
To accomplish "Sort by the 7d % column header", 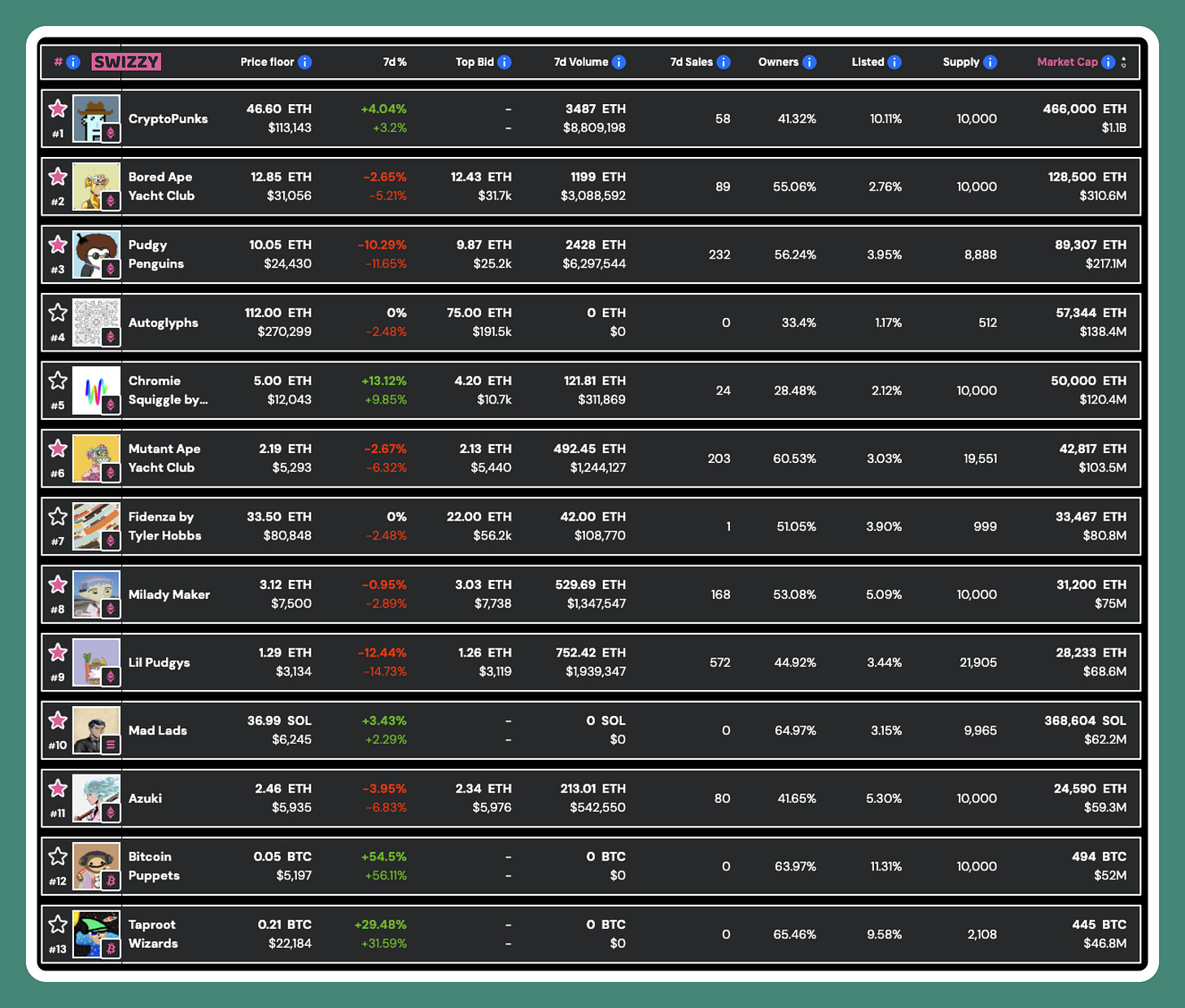I will coord(395,62).
